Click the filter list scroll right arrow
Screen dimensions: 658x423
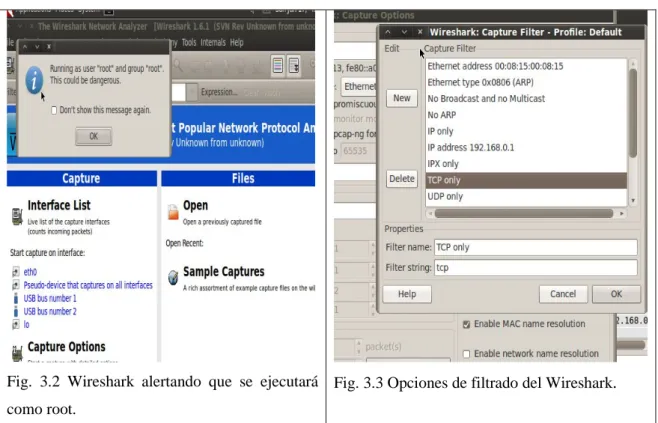622,214
